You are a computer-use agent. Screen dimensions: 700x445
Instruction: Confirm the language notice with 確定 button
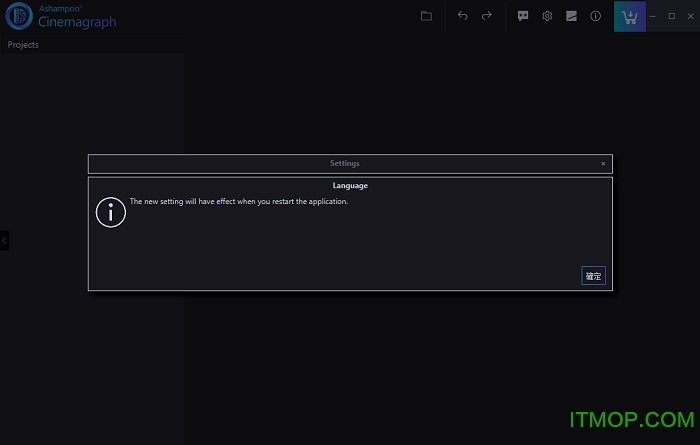(x=593, y=276)
